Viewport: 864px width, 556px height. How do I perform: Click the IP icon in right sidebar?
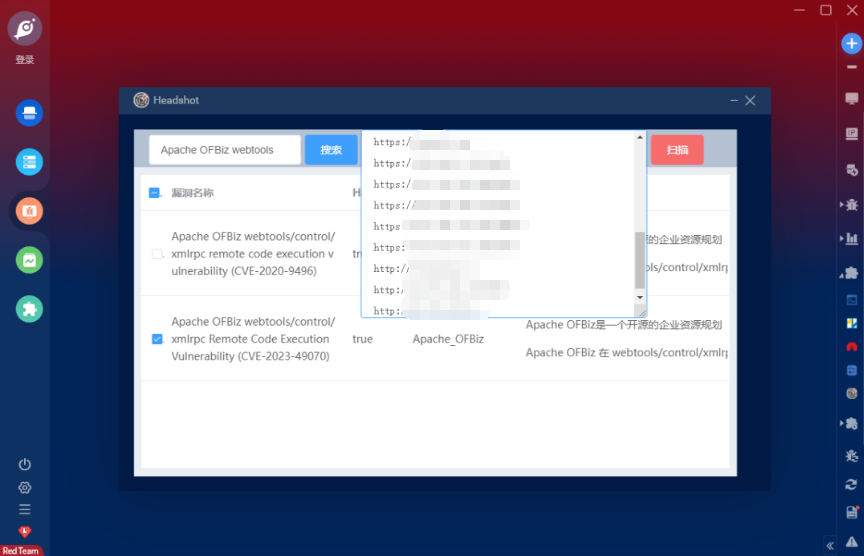tap(851, 134)
